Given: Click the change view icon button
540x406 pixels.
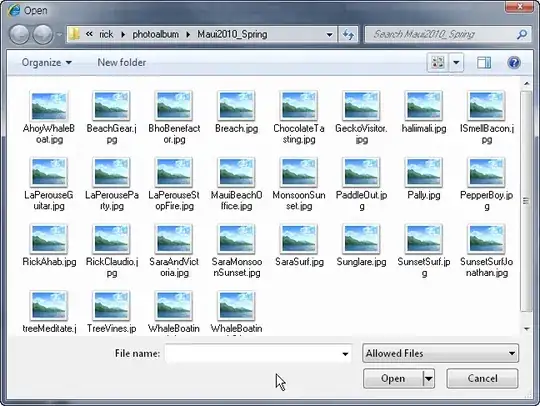Looking at the screenshot, I should (x=438, y=63).
